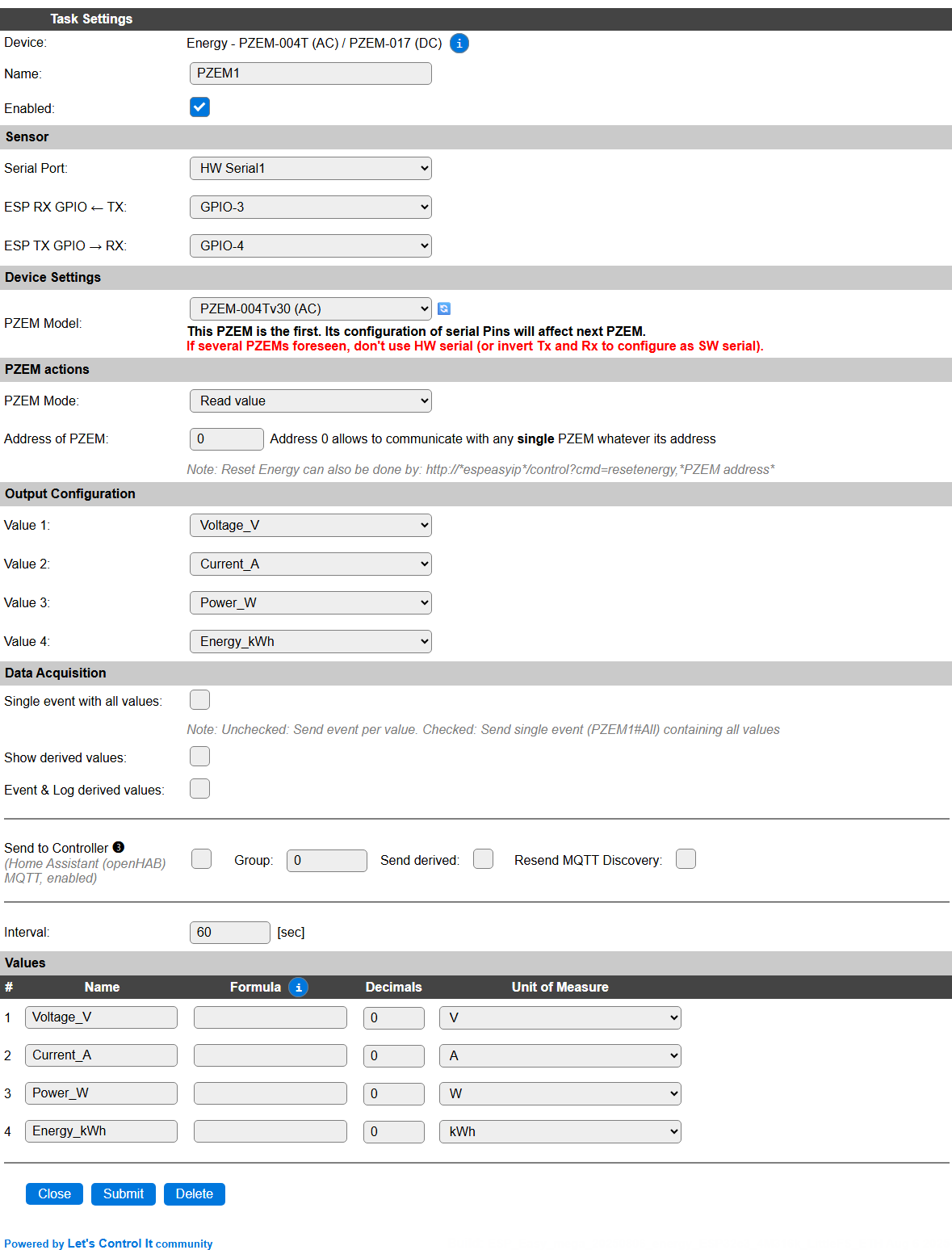Click the Close button

tap(54, 1193)
